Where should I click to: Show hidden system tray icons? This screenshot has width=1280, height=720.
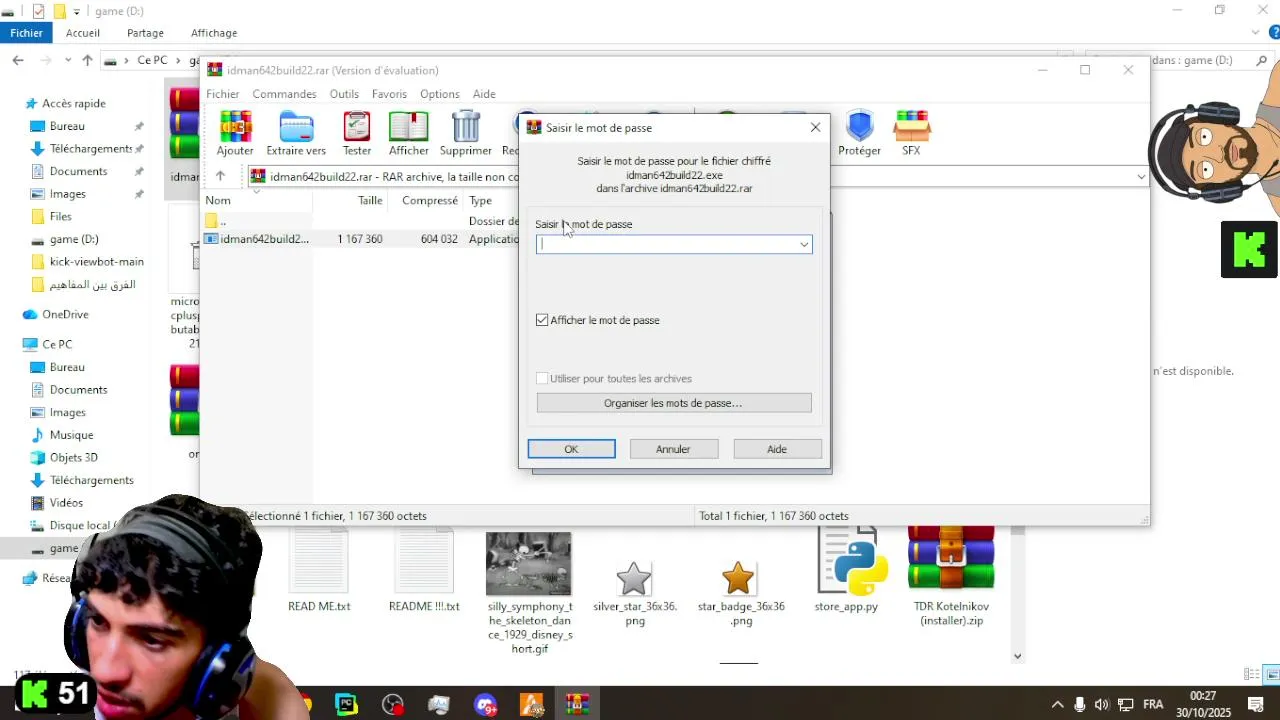pos(1057,705)
